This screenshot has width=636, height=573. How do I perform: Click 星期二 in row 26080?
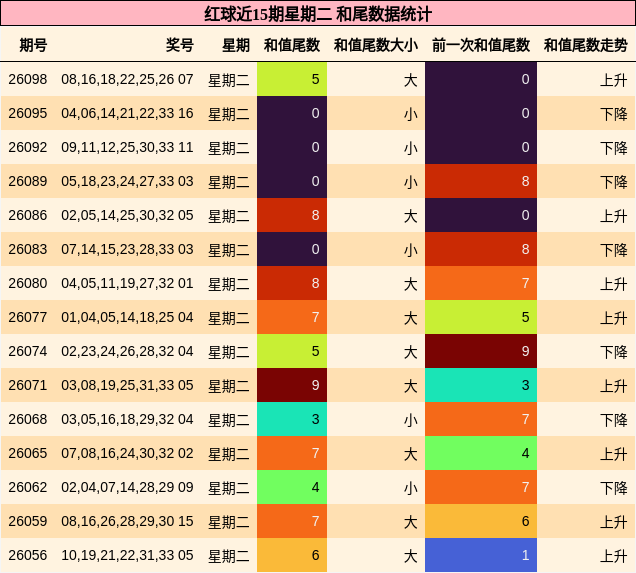pos(229,284)
